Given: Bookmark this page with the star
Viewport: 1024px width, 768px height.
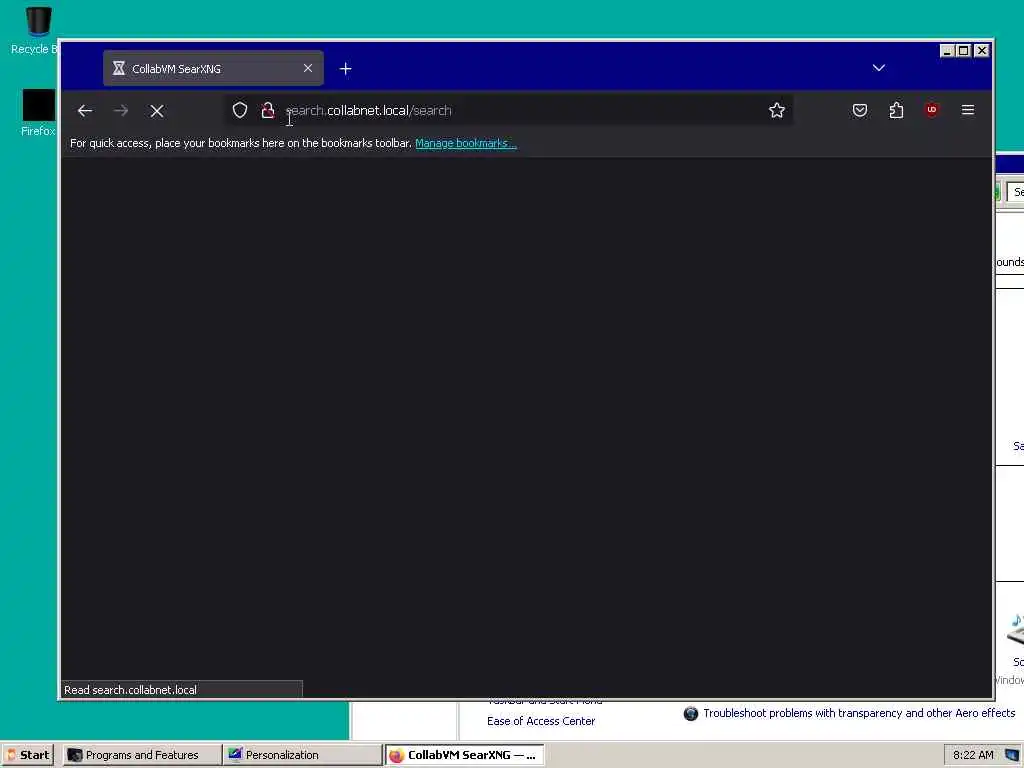Looking at the screenshot, I should (x=776, y=110).
